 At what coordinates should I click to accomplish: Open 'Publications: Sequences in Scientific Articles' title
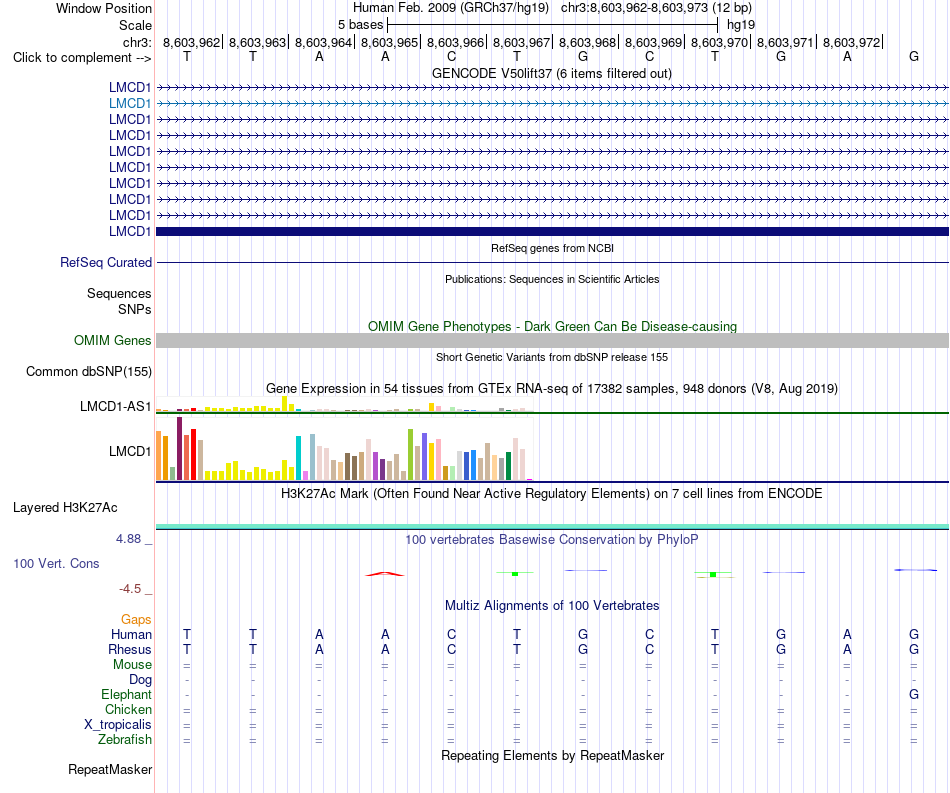click(552, 279)
